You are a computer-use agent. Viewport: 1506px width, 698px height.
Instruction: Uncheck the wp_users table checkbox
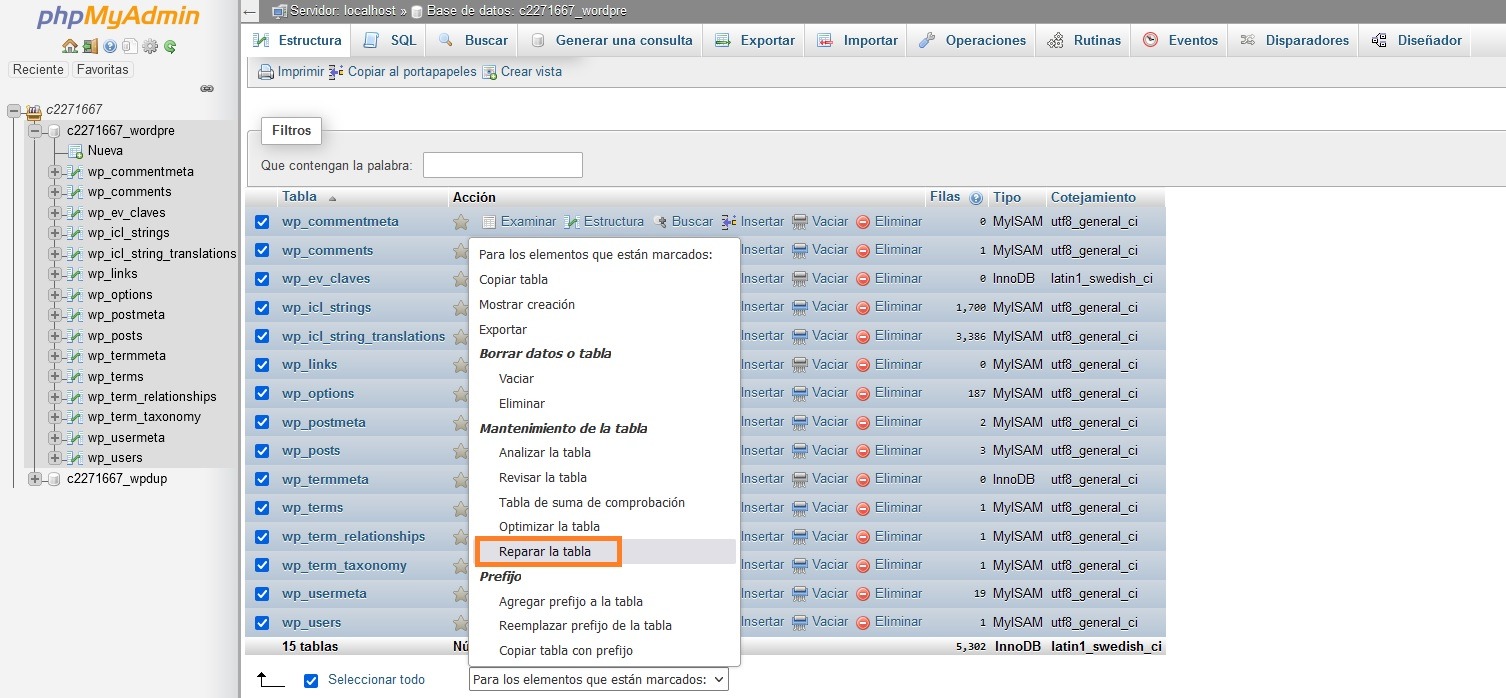[x=262, y=623]
